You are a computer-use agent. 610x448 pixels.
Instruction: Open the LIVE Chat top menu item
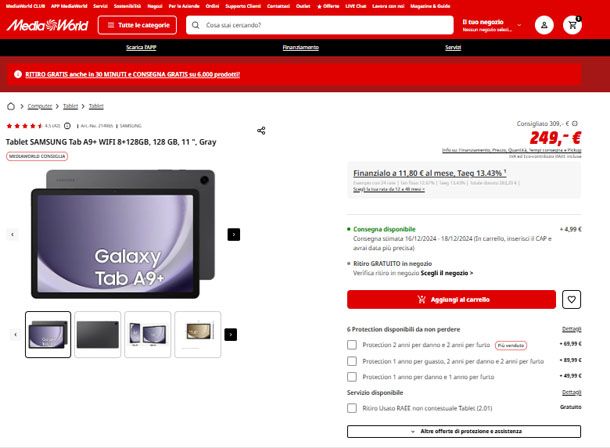coord(356,6)
